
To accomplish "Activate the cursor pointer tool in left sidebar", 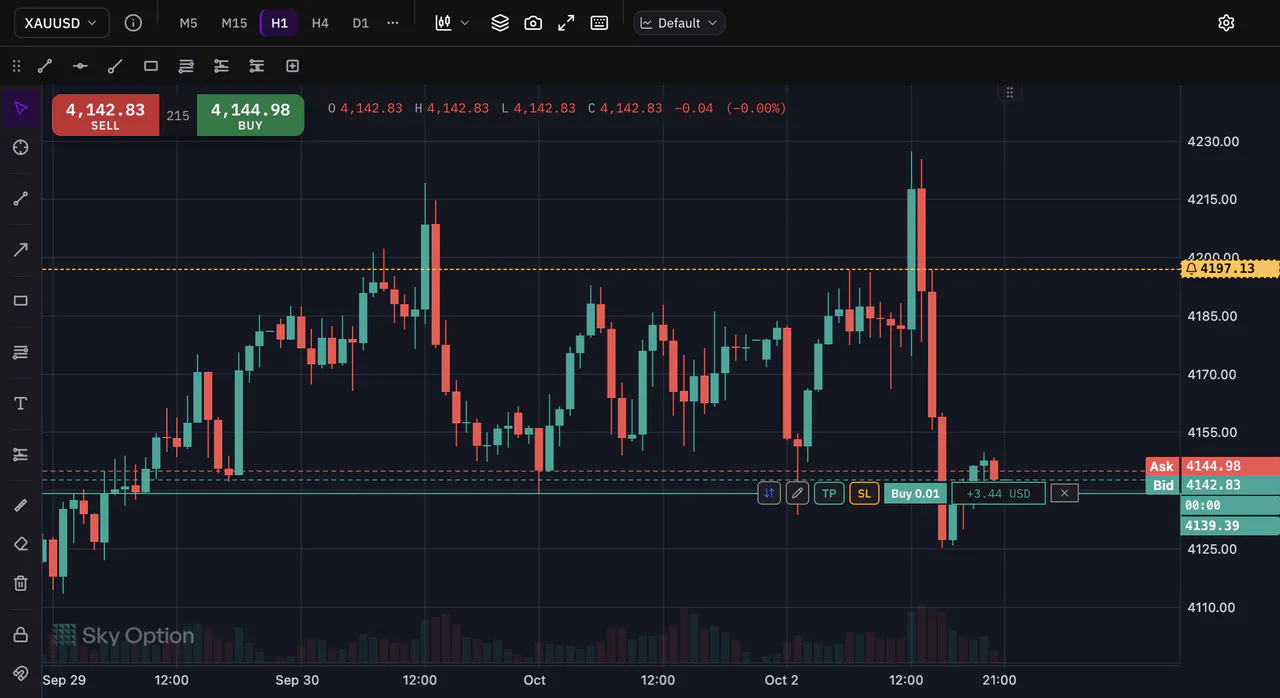I will [x=20, y=108].
